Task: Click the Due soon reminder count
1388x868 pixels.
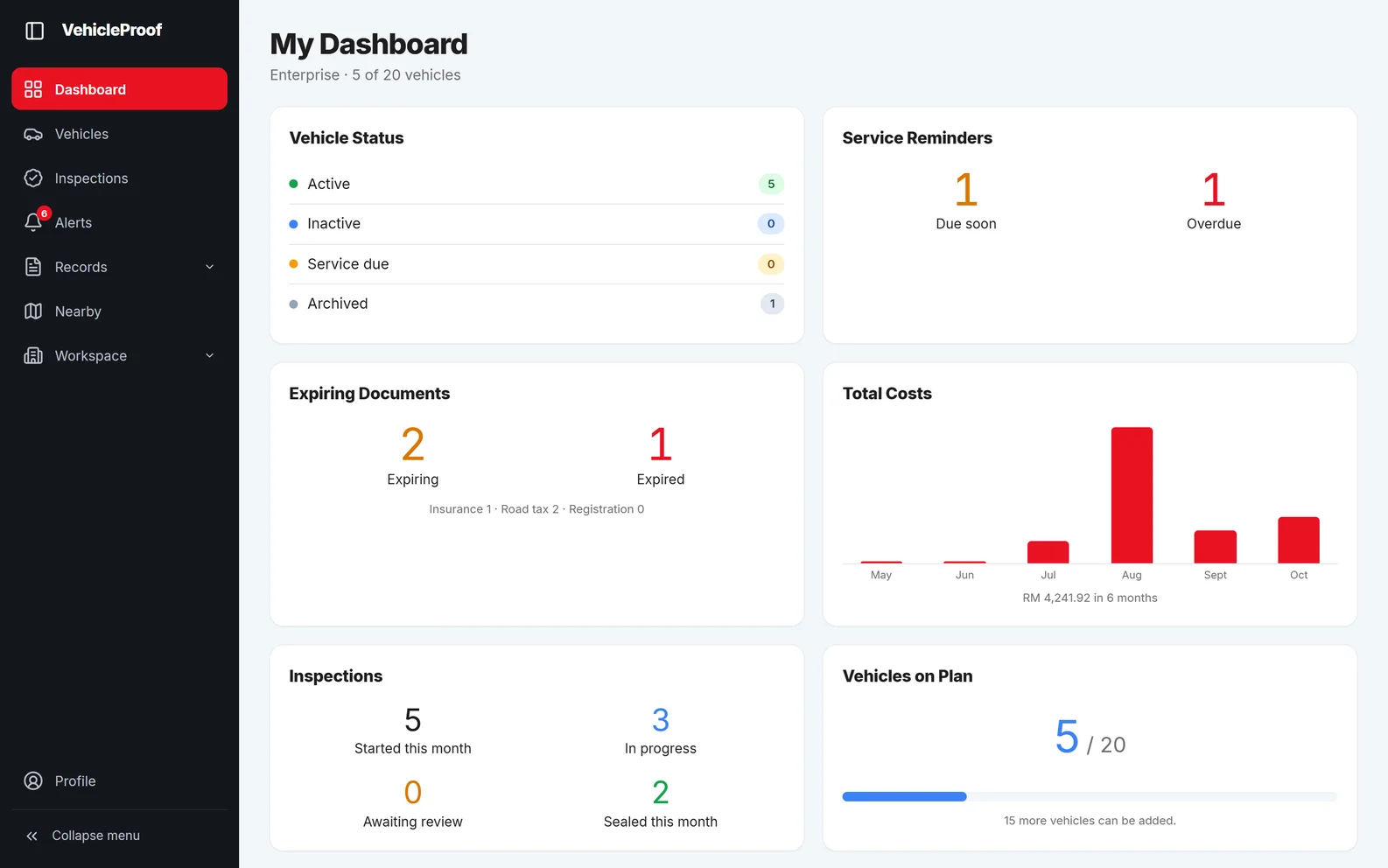Action: (x=965, y=190)
